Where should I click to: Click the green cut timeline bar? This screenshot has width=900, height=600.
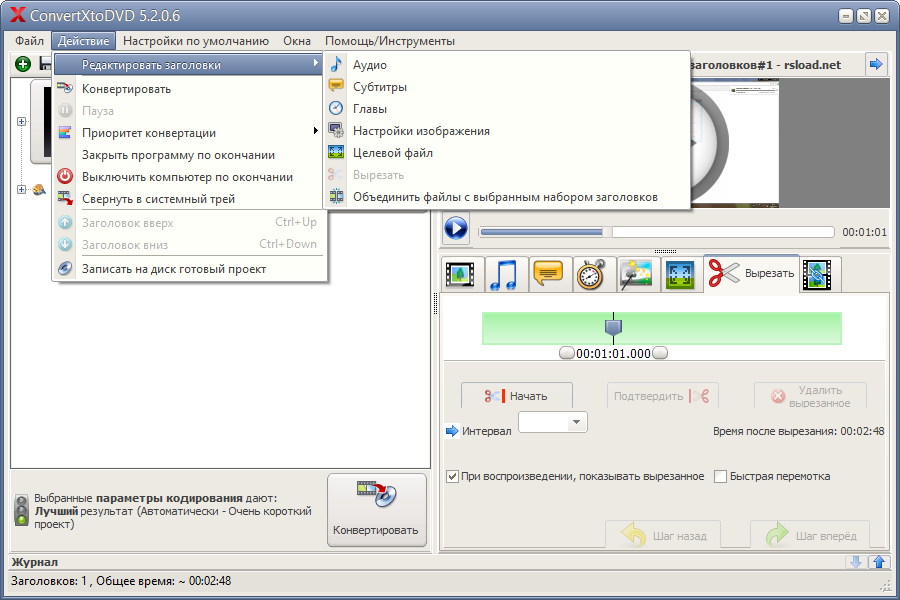point(662,328)
